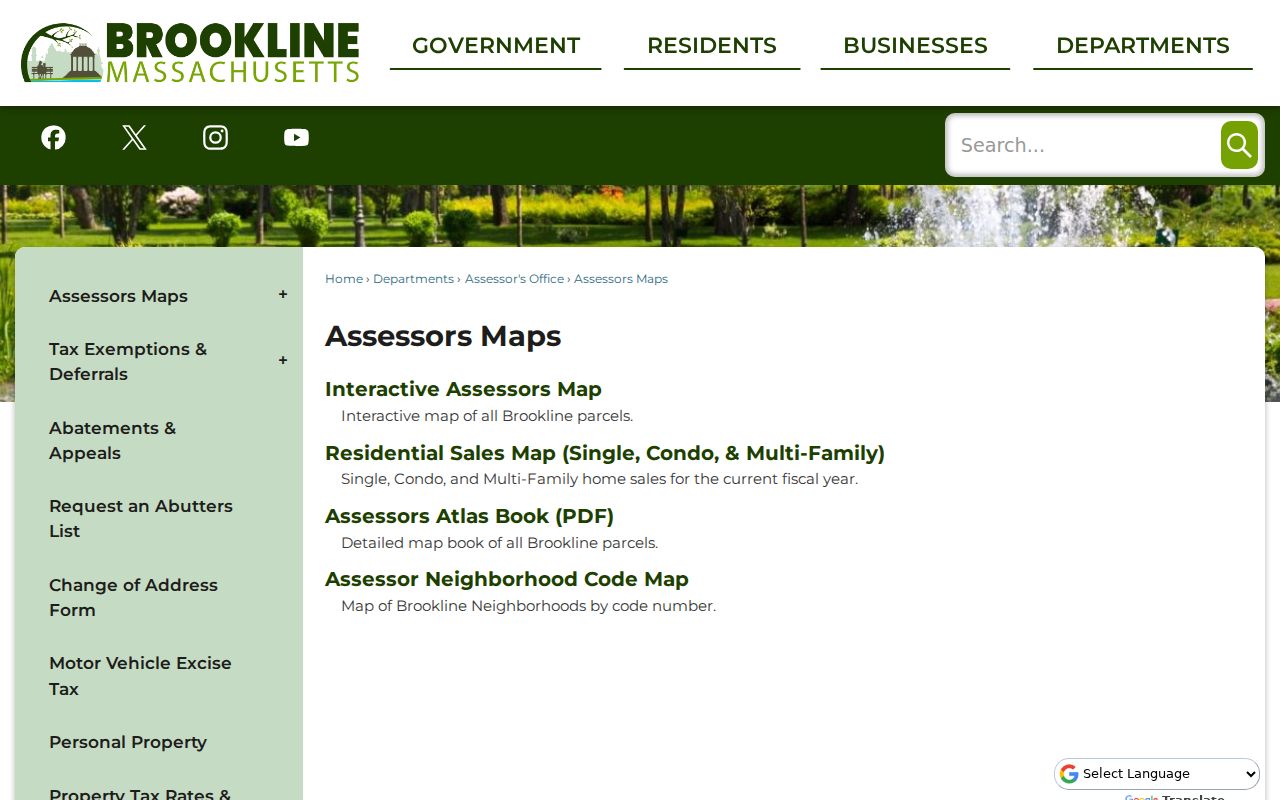Image resolution: width=1280 pixels, height=800 pixels.
Task: Click the 'Detailed map book of all Brookline parcels.' text
Action: [x=499, y=543]
